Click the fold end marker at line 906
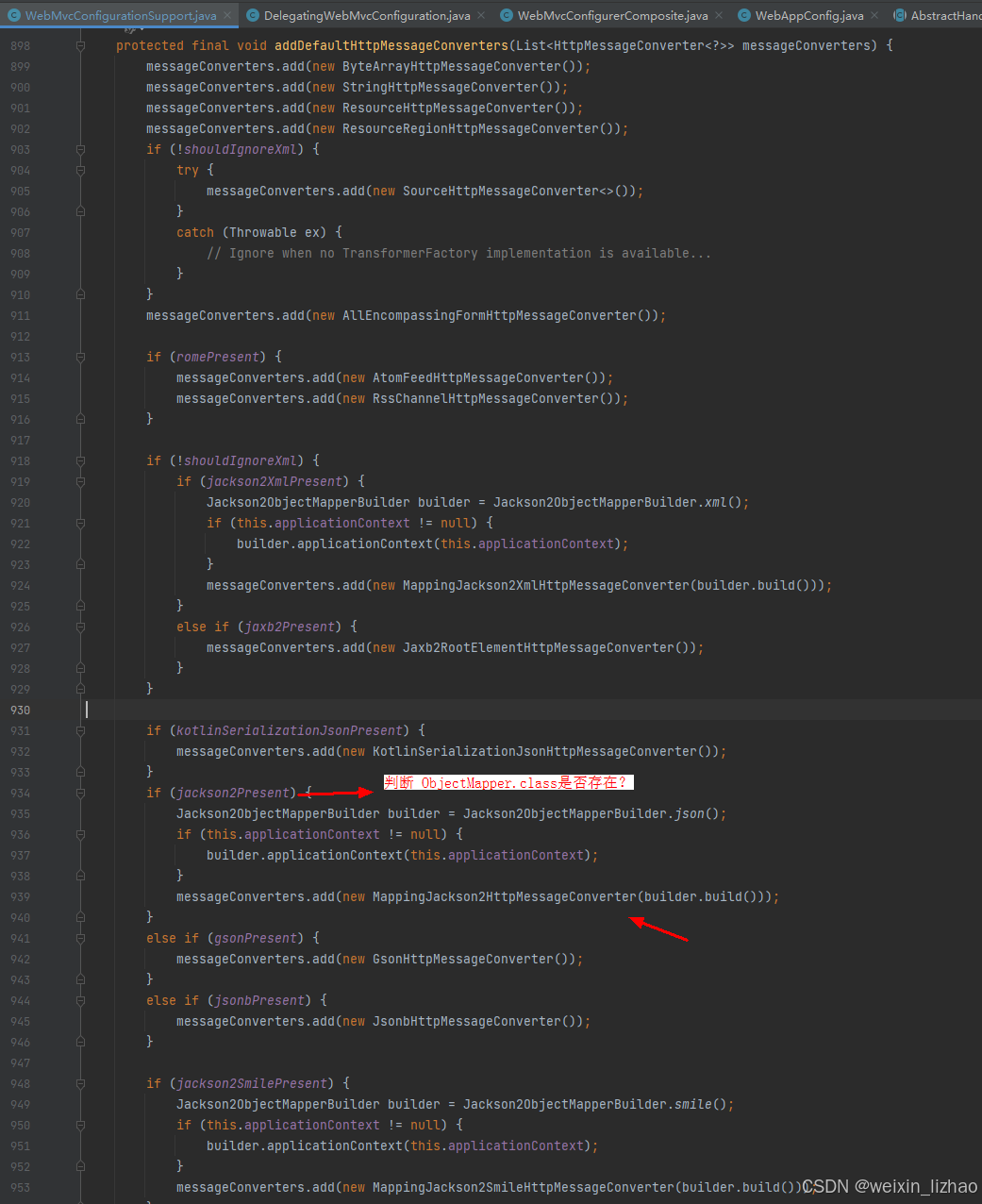Viewport: 982px width, 1204px height. tap(80, 211)
